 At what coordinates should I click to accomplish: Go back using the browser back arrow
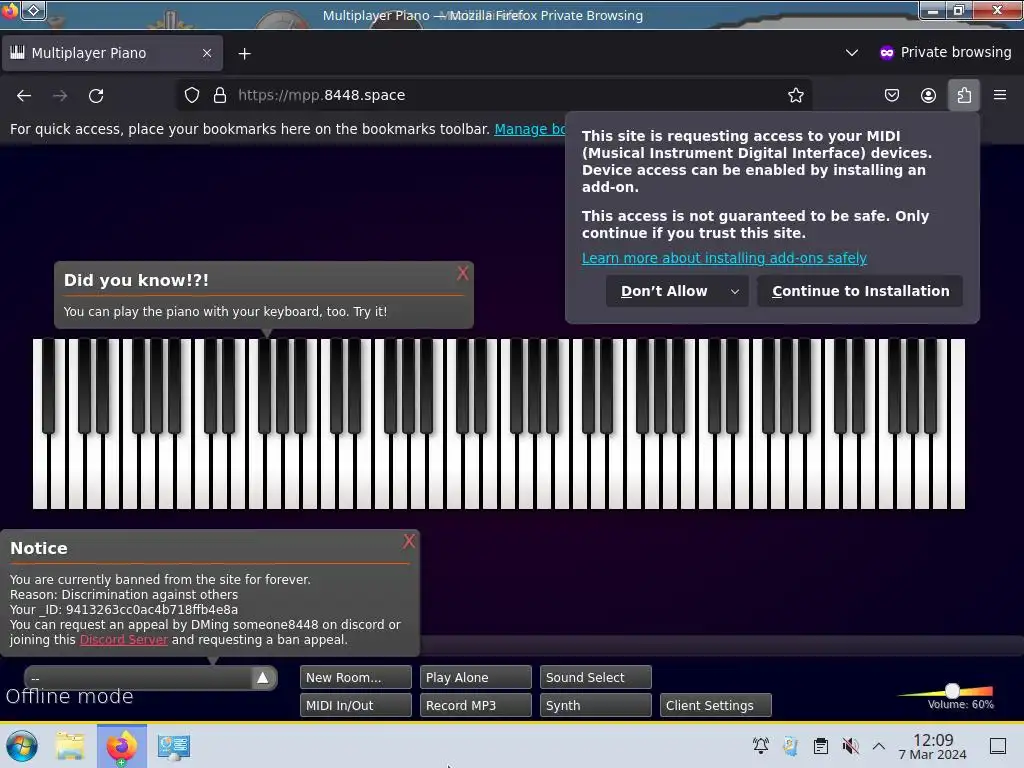point(24,95)
